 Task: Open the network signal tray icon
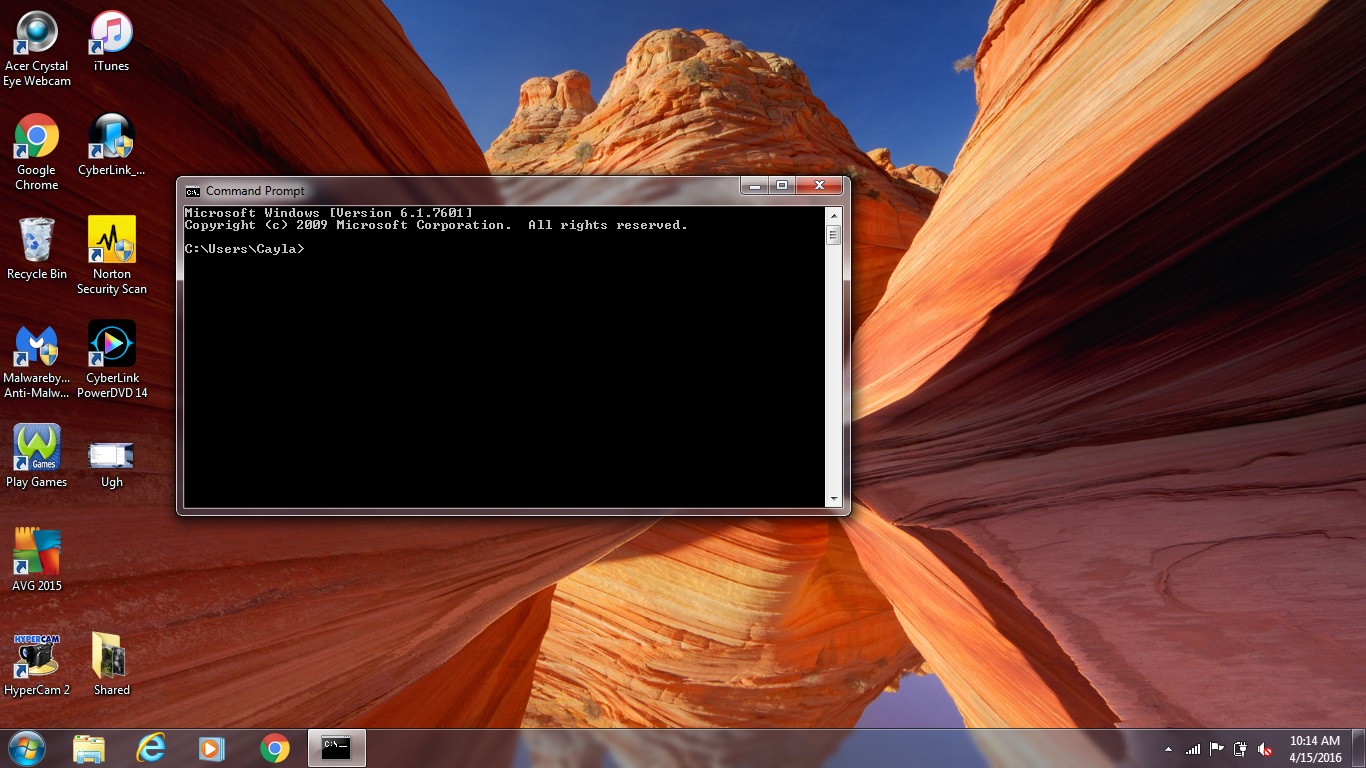(x=1193, y=749)
